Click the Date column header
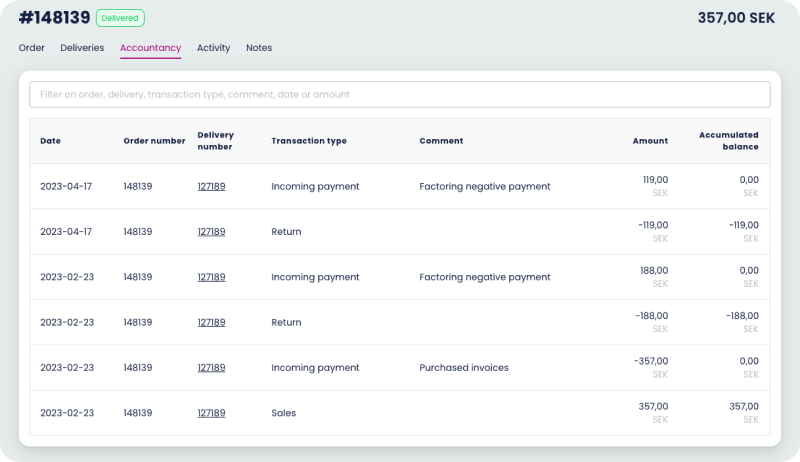 (50, 141)
